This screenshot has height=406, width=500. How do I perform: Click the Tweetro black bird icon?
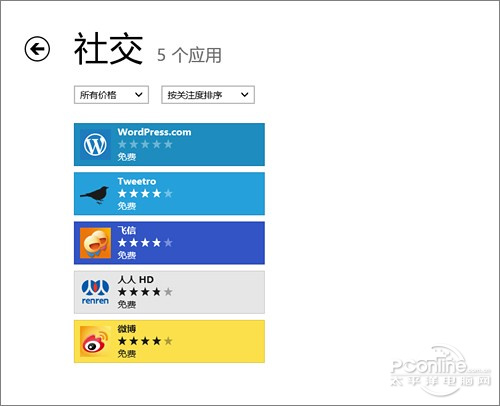click(x=95, y=195)
